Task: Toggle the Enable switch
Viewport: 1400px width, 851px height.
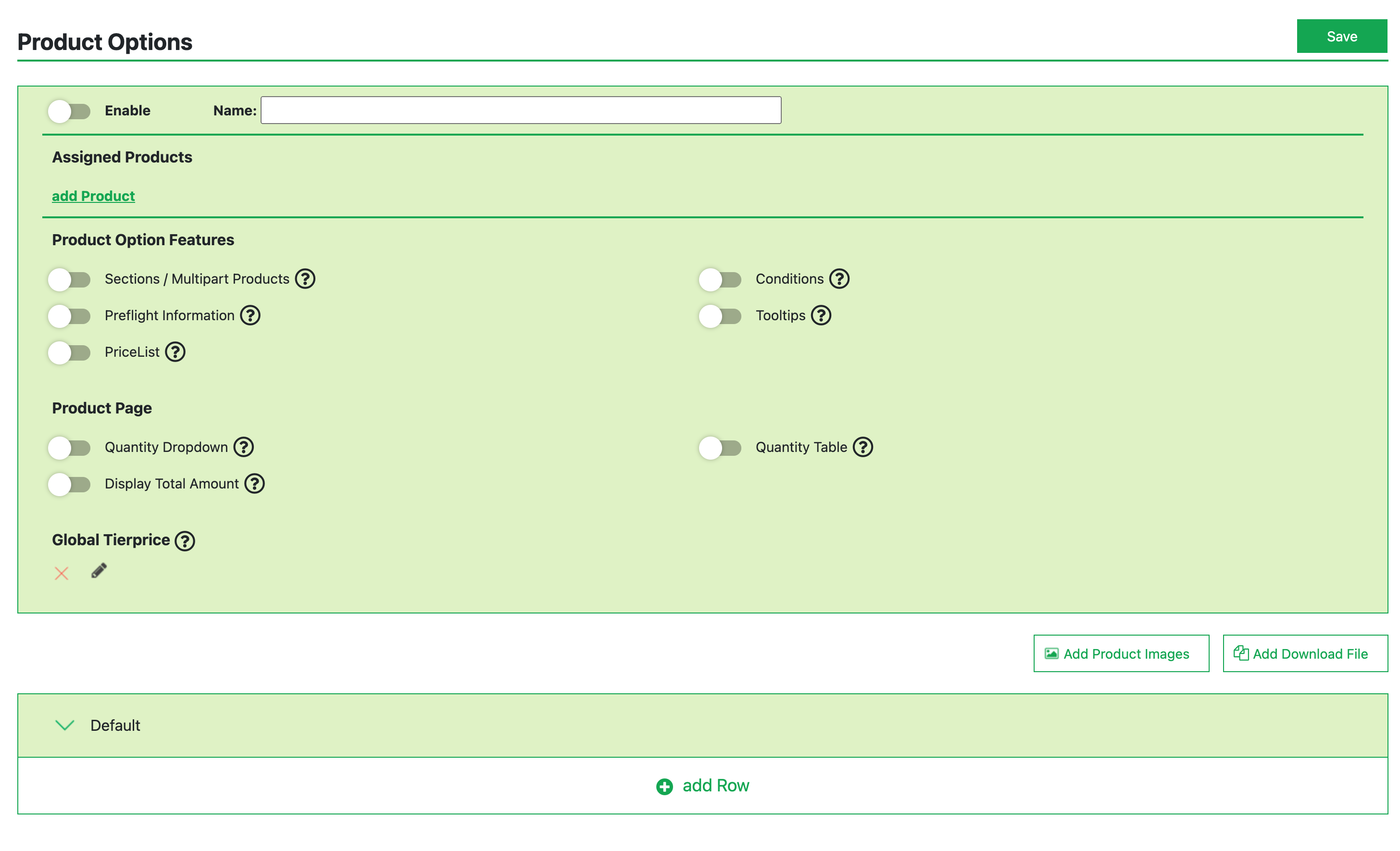Action: point(69,112)
